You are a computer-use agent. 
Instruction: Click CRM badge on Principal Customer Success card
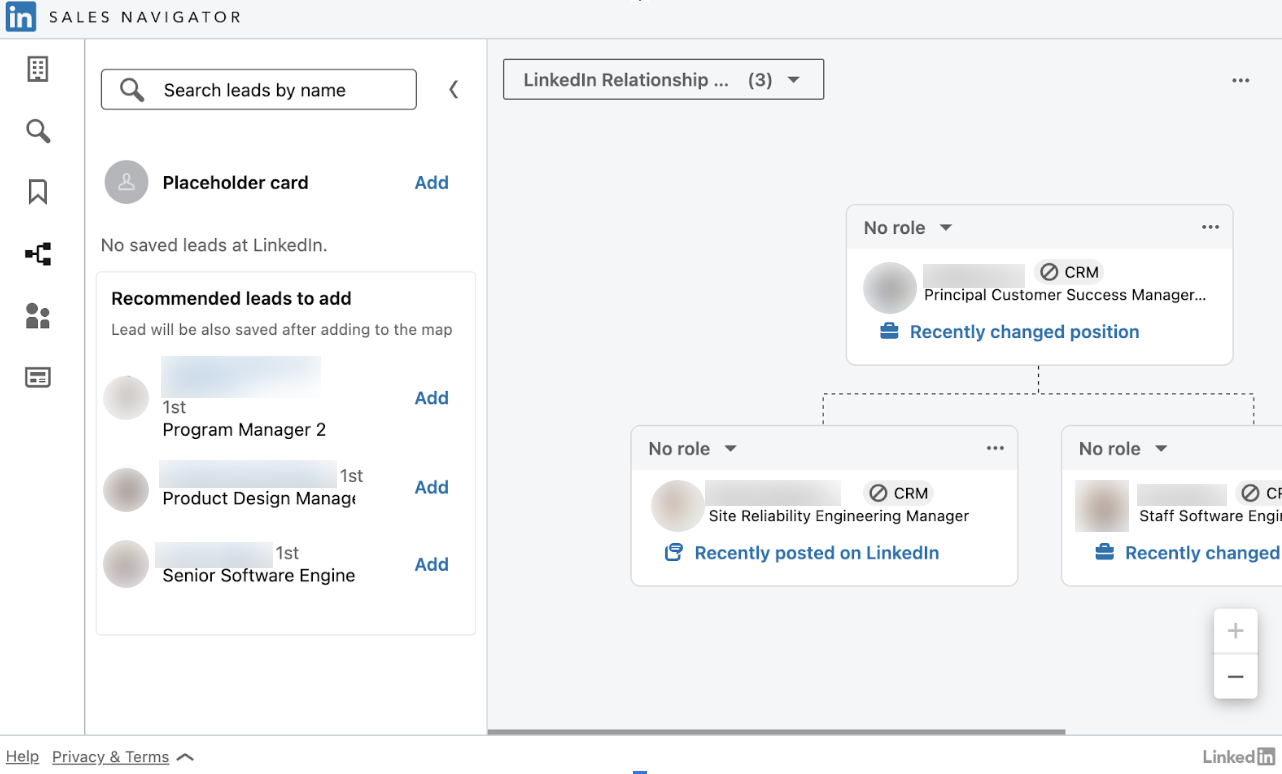(x=1069, y=272)
